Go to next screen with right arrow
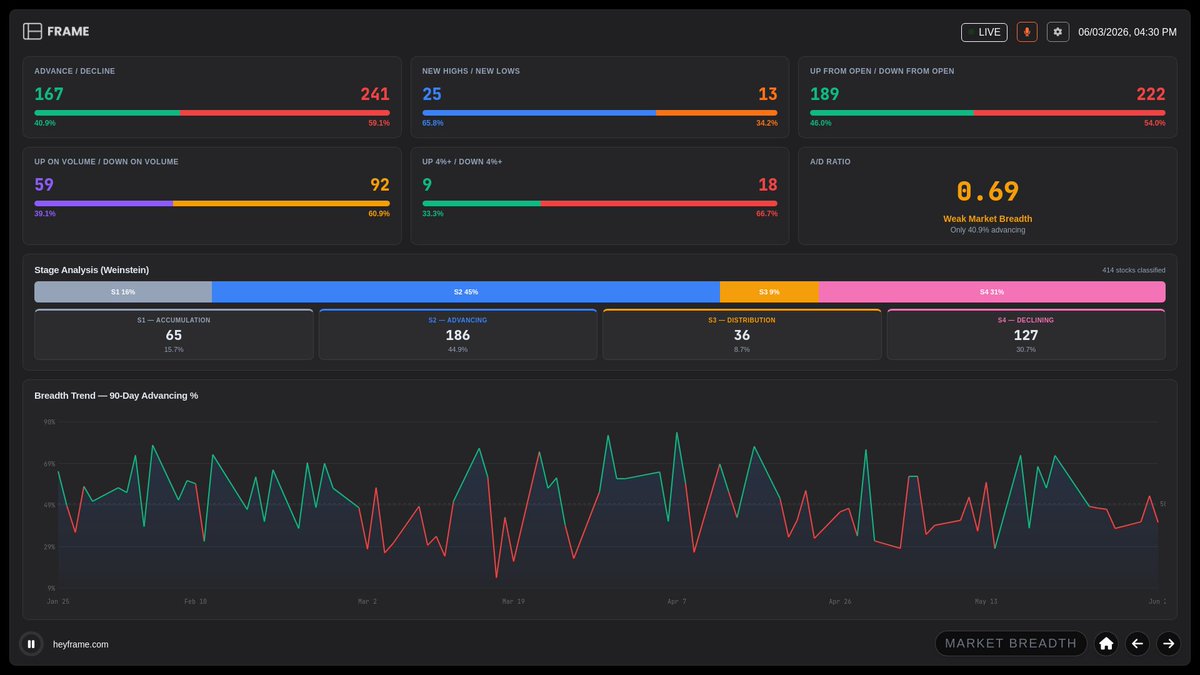Image resolution: width=1200 pixels, height=675 pixels. tap(1168, 644)
